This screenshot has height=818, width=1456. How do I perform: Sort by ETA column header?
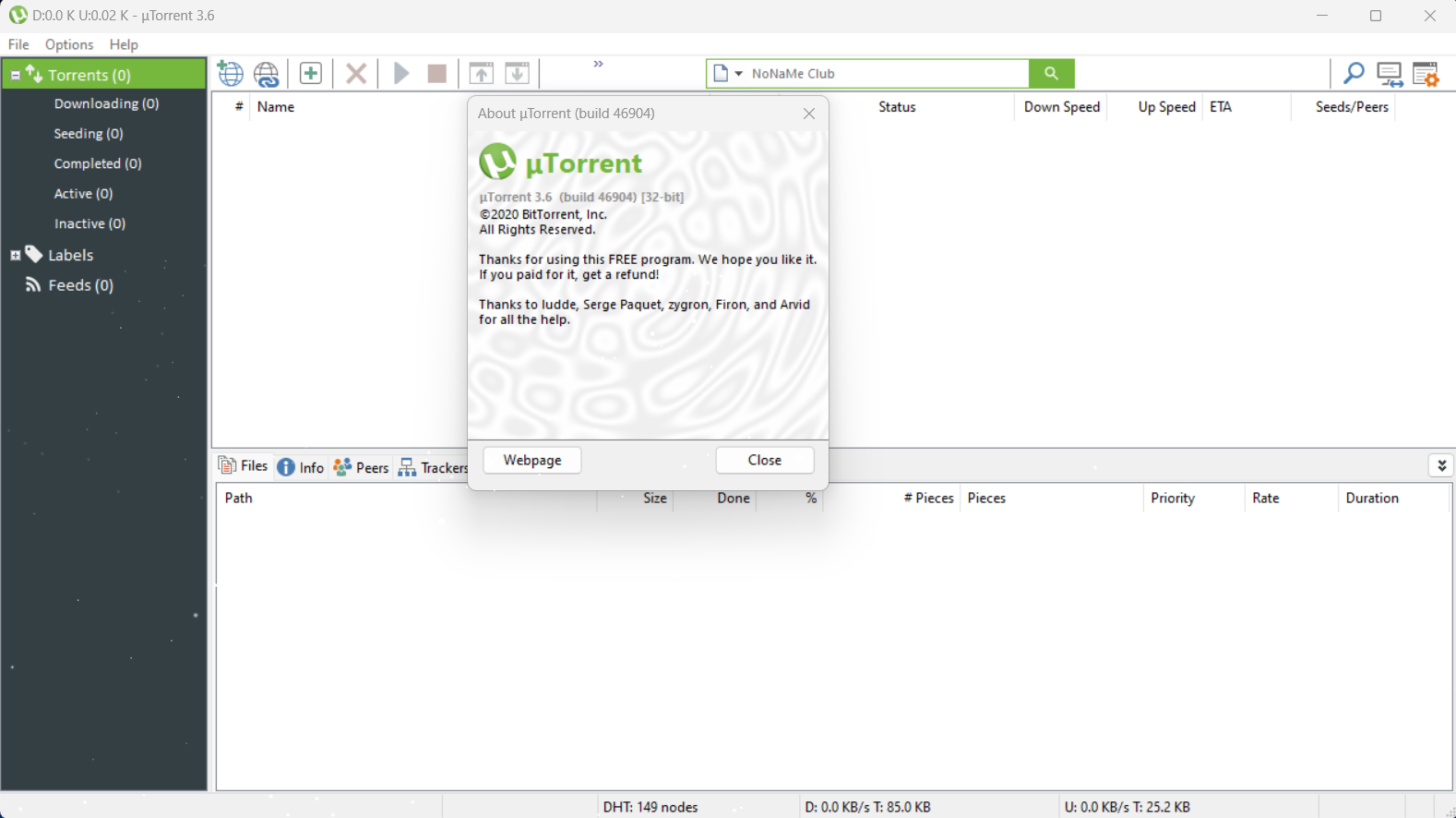(x=1221, y=107)
